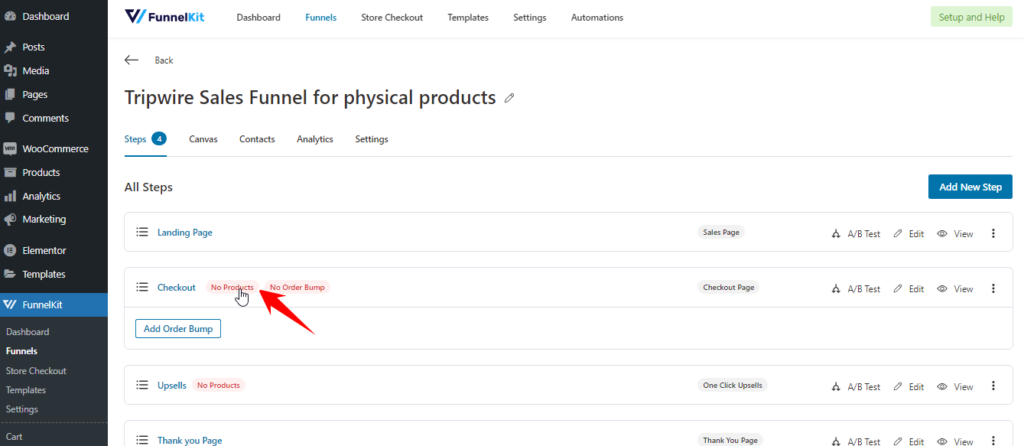Click drag handle icon of Upsells step
This screenshot has height=446, width=1024.
coord(142,385)
